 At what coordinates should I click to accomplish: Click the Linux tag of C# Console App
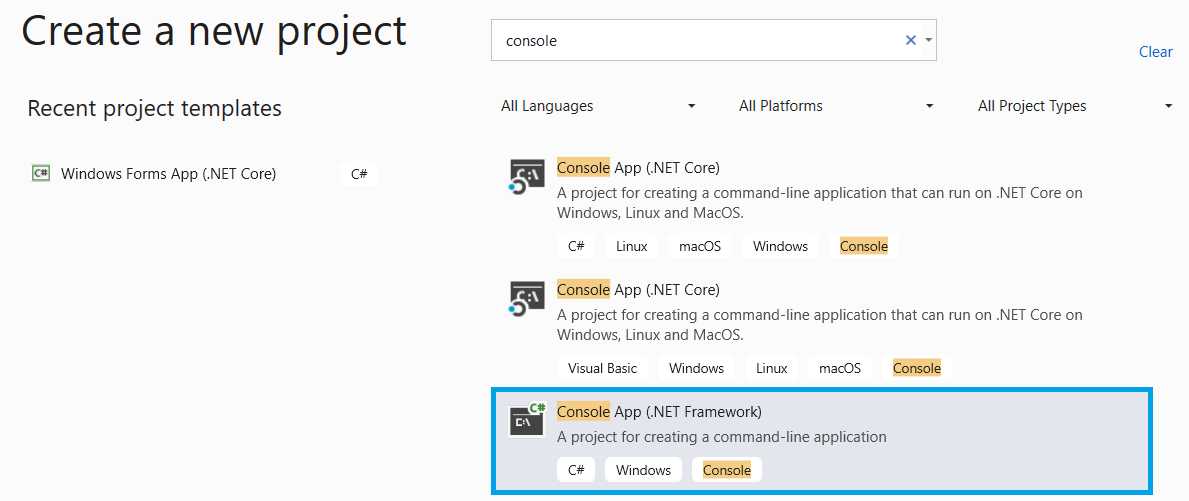[632, 246]
